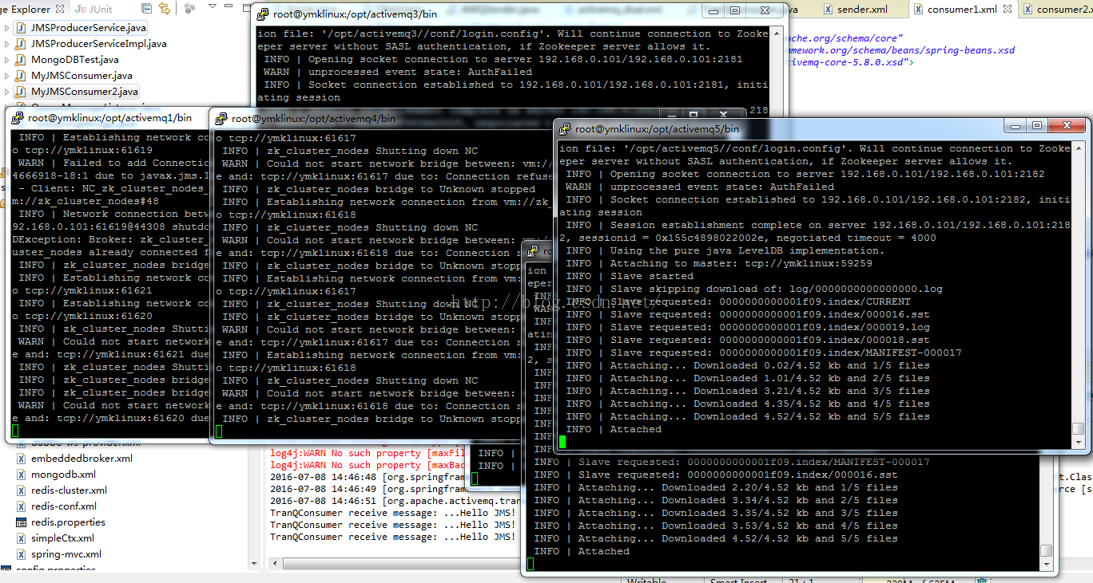Select spring-mvc.xml in the tree
Viewport: 1093px width, 583px height.
pyautogui.click(x=66, y=555)
